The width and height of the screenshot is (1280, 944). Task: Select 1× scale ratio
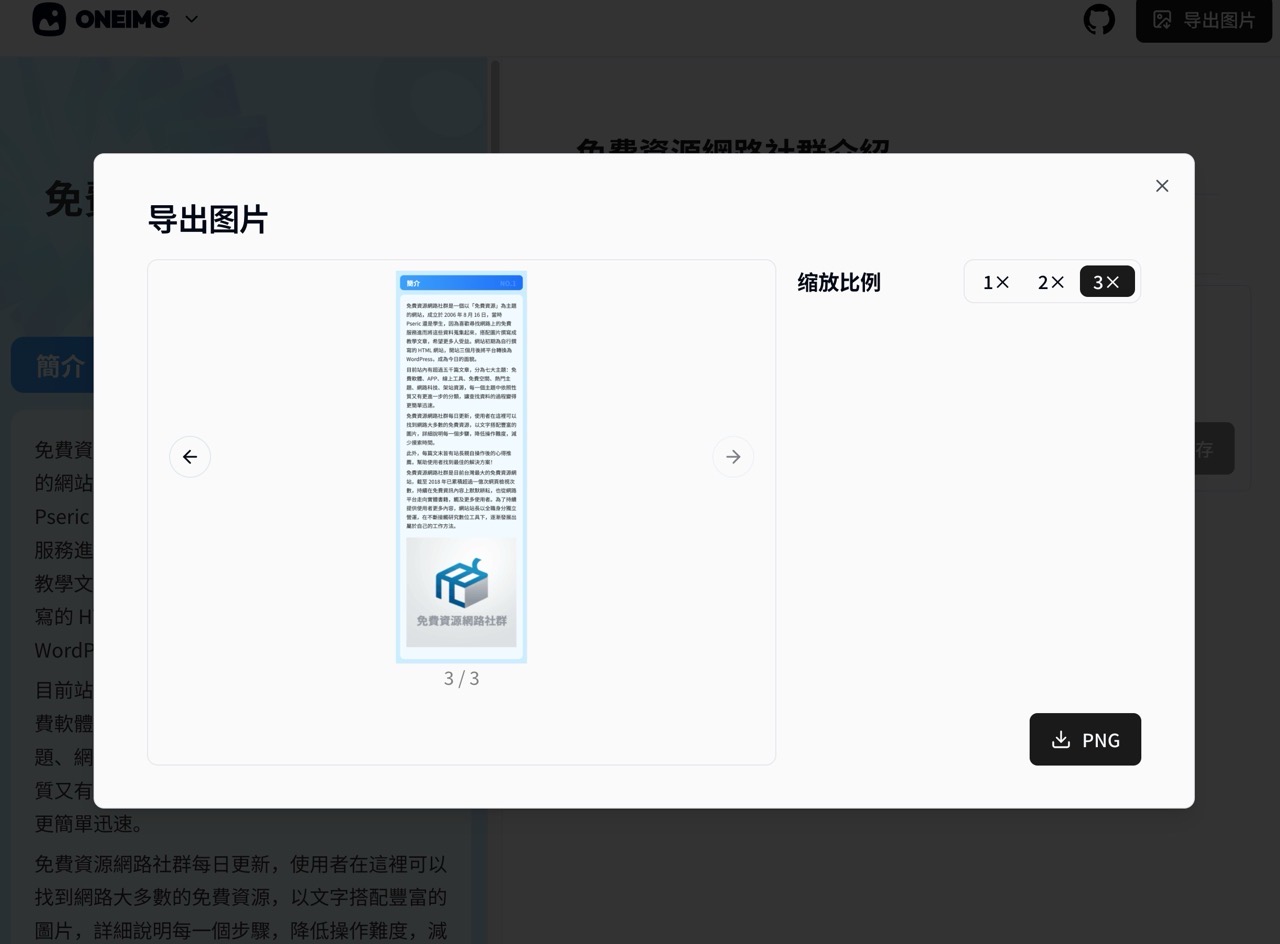[996, 282]
